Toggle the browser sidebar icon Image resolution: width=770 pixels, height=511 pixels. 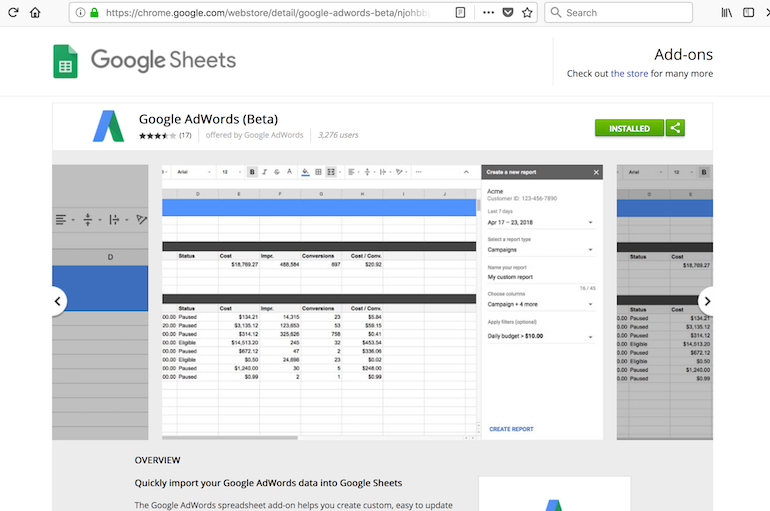pyautogui.click(x=748, y=12)
